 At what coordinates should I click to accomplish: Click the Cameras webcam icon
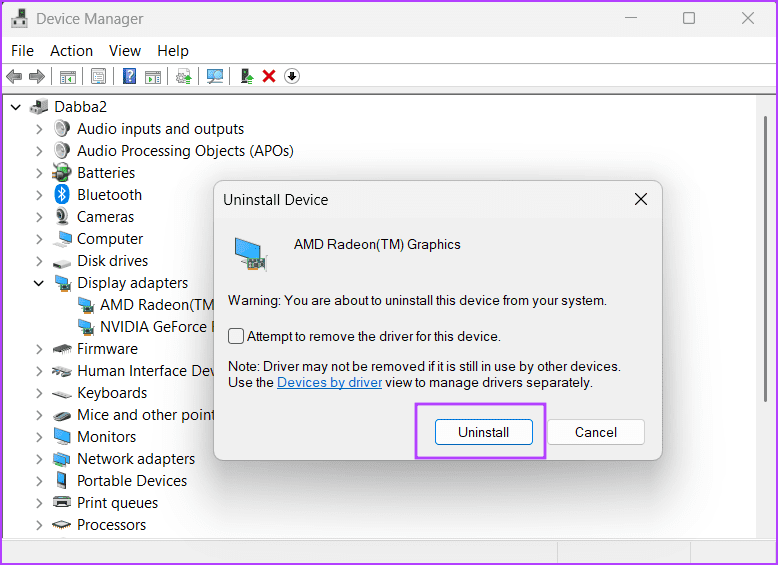(62, 217)
